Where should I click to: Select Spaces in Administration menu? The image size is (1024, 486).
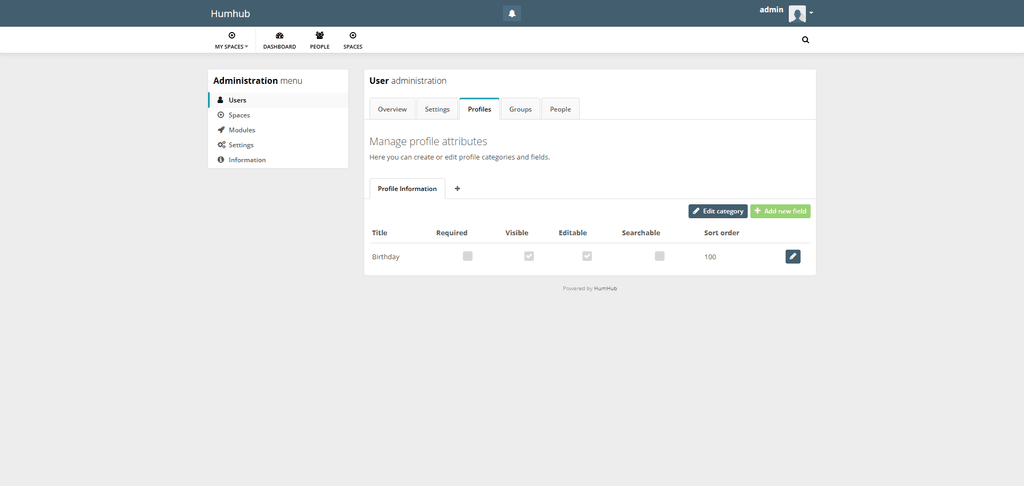click(278, 115)
